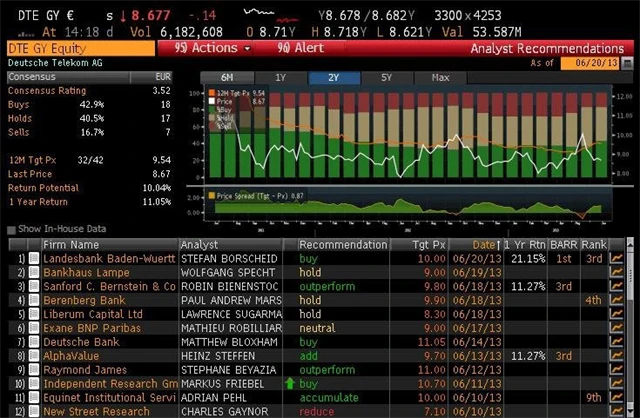640x418 pixels.
Task: Open Sanford C. Bernstein firm link
Action: pyautogui.click(x=110, y=286)
